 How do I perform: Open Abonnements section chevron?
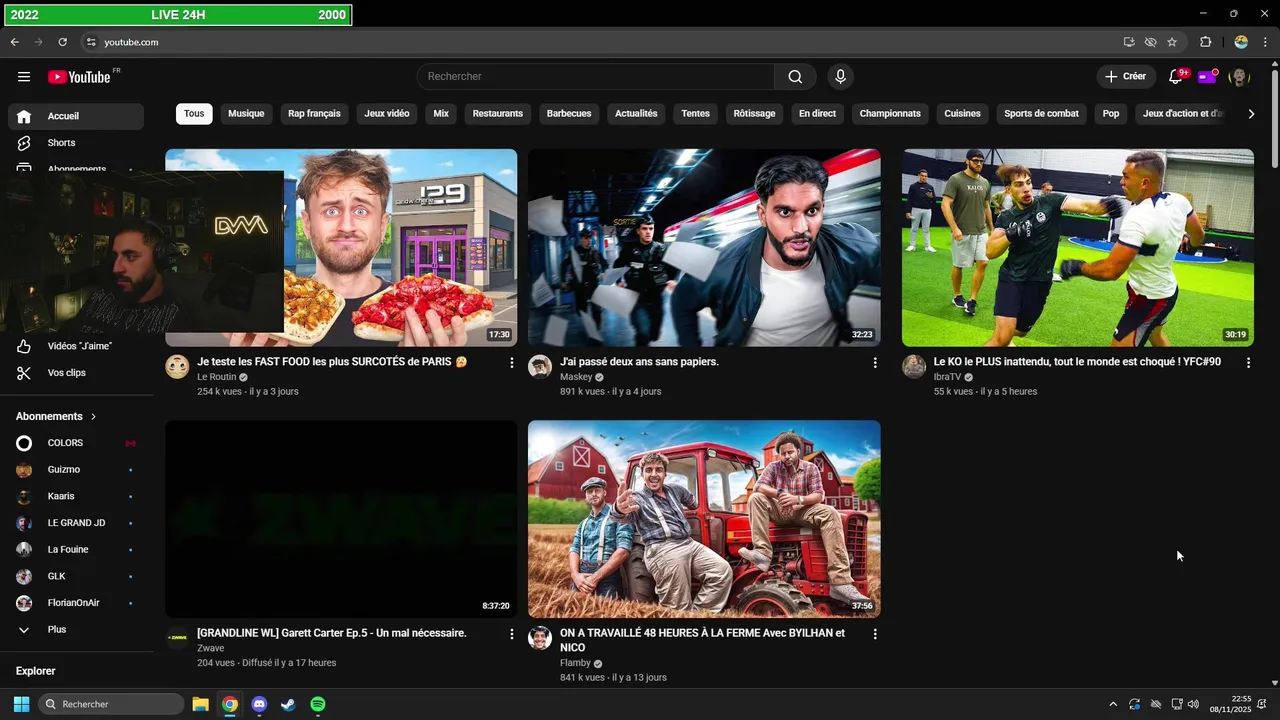pos(94,416)
